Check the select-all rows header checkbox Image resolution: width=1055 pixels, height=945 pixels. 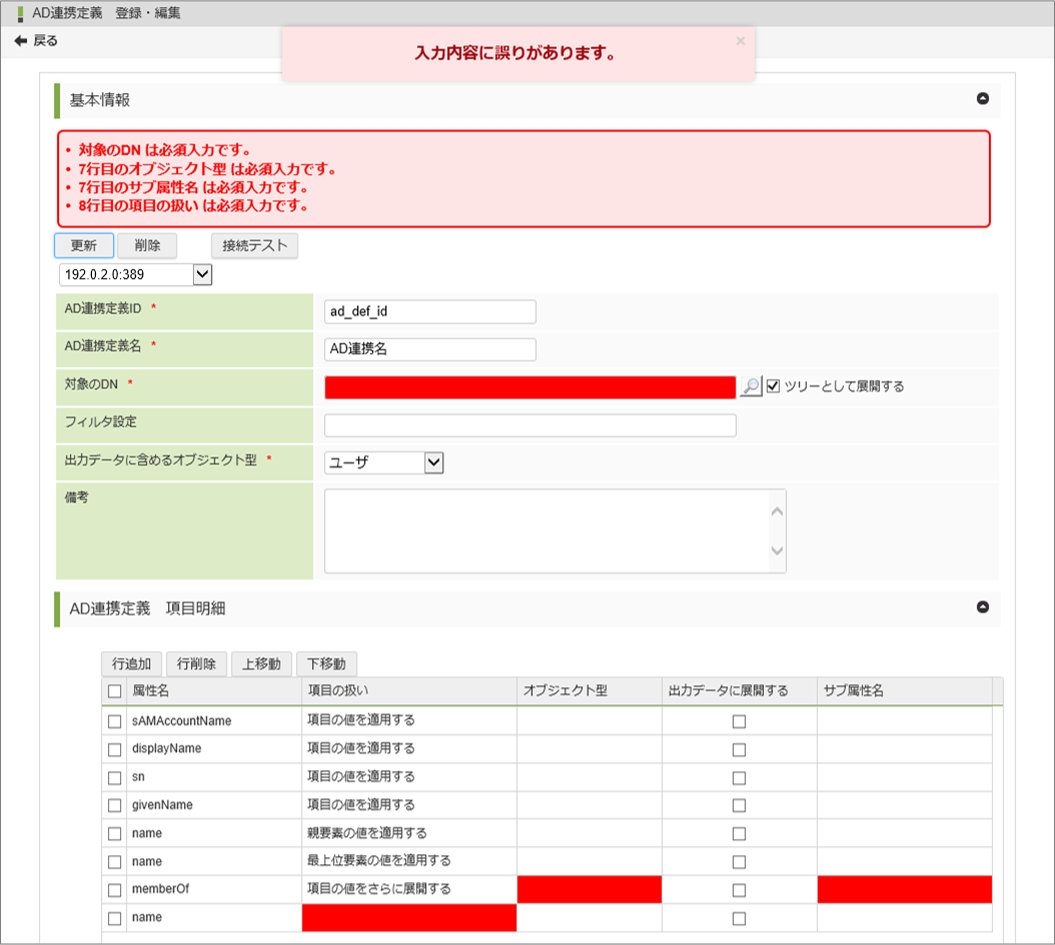tap(115, 691)
